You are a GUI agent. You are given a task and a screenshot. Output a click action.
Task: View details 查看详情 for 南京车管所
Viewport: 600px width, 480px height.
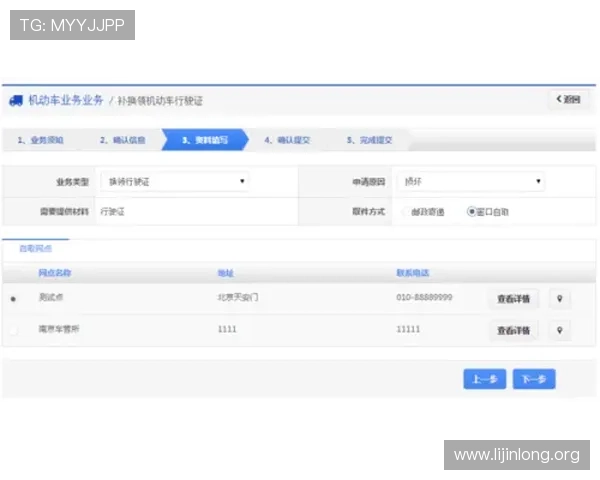click(x=514, y=330)
